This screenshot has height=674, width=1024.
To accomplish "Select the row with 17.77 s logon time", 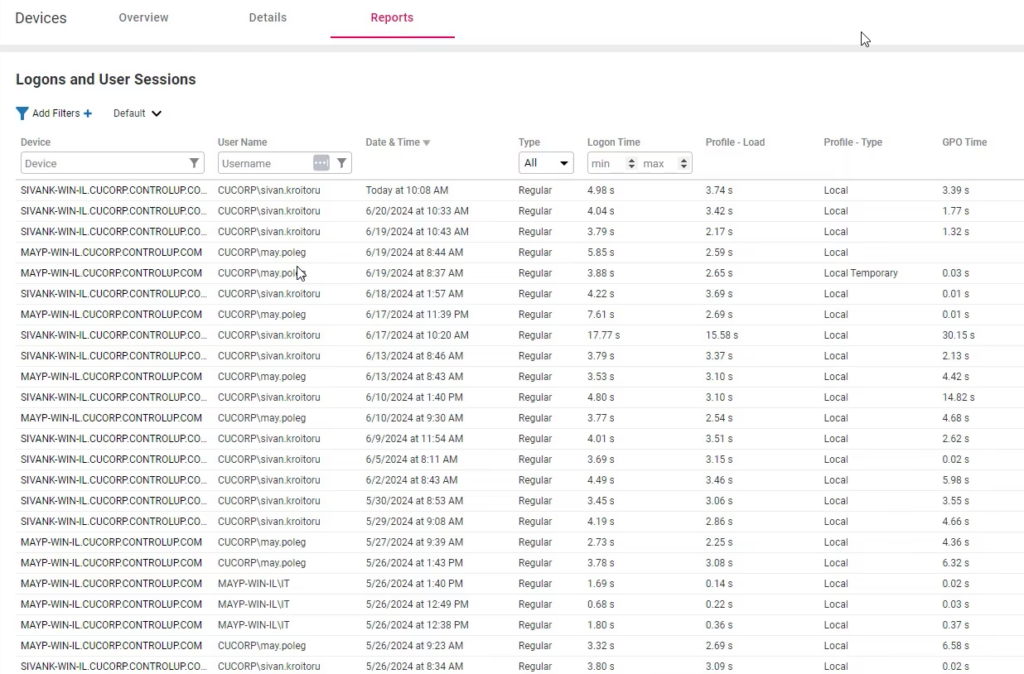I will (x=603, y=336).
